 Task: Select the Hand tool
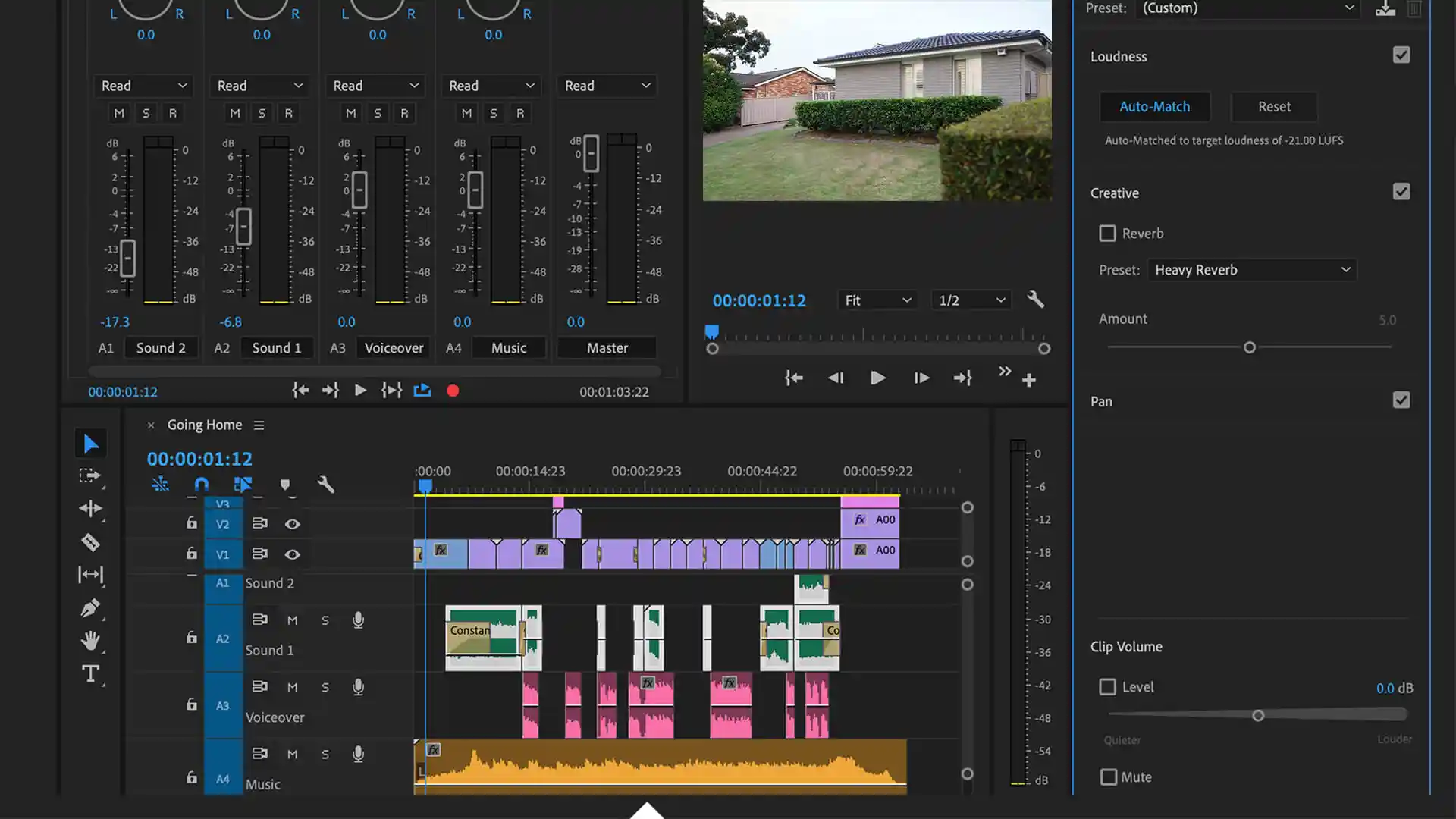point(90,641)
